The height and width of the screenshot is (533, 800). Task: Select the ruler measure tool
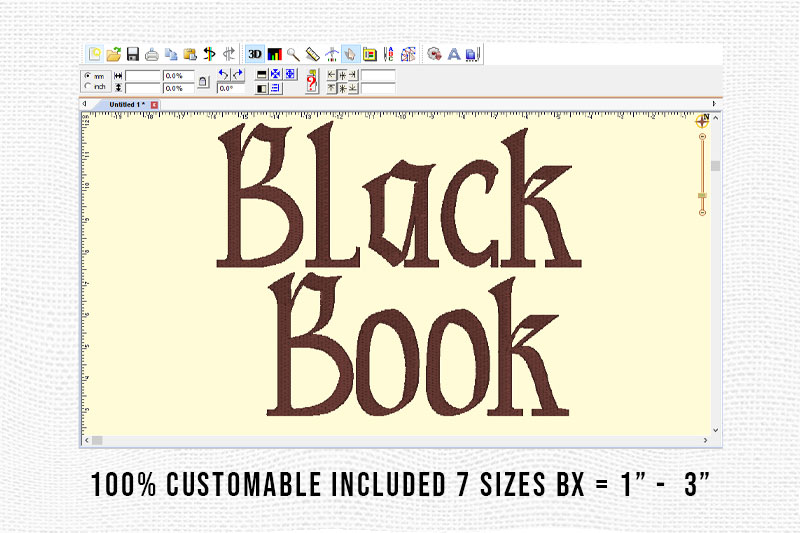pyautogui.click(x=312, y=54)
